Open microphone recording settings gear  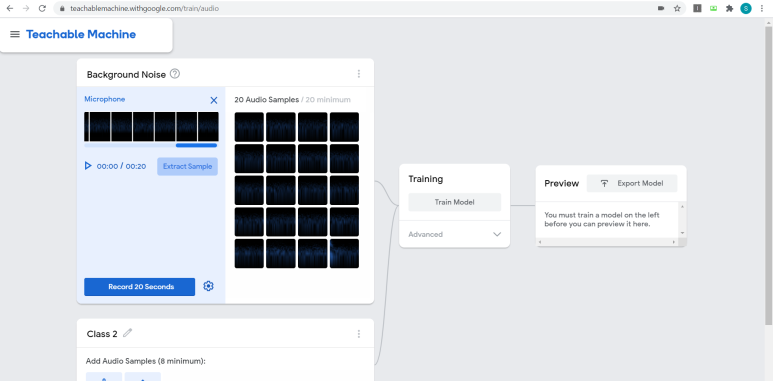[209, 286]
